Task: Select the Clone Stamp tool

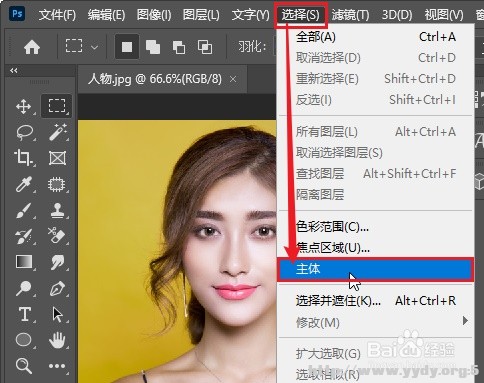Action: coord(57,210)
